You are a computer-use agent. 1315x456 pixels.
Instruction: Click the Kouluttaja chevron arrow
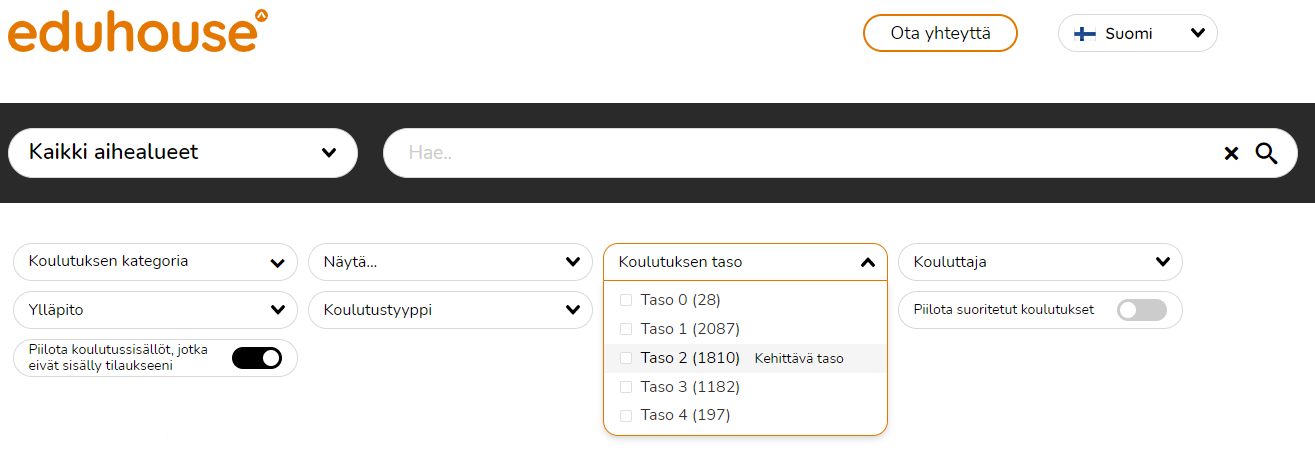[x=1162, y=262]
